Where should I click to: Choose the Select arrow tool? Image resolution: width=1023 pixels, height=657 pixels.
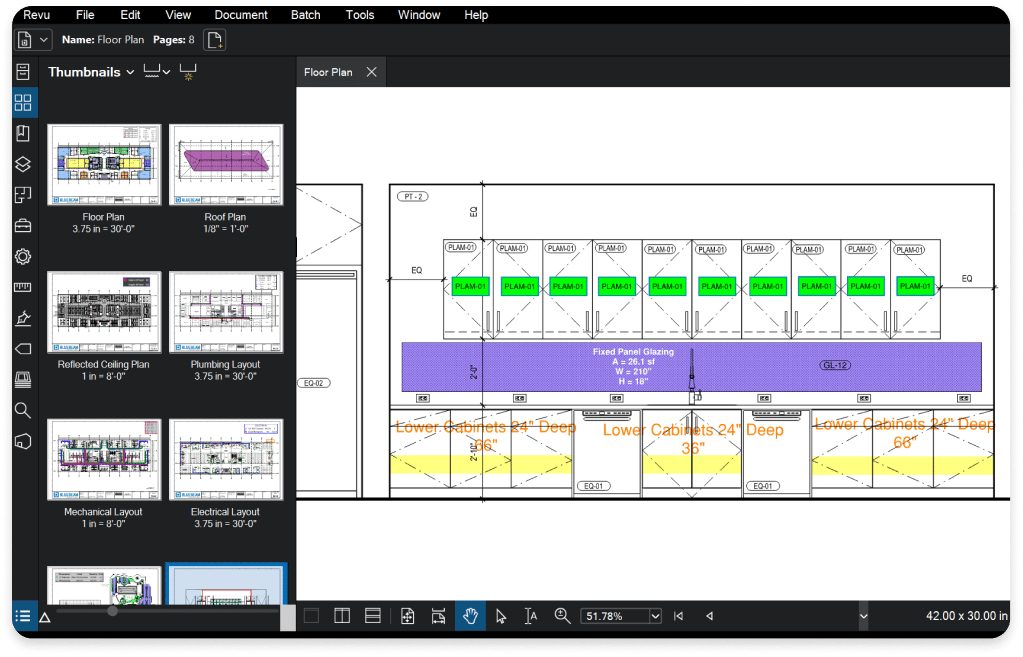coord(501,616)
